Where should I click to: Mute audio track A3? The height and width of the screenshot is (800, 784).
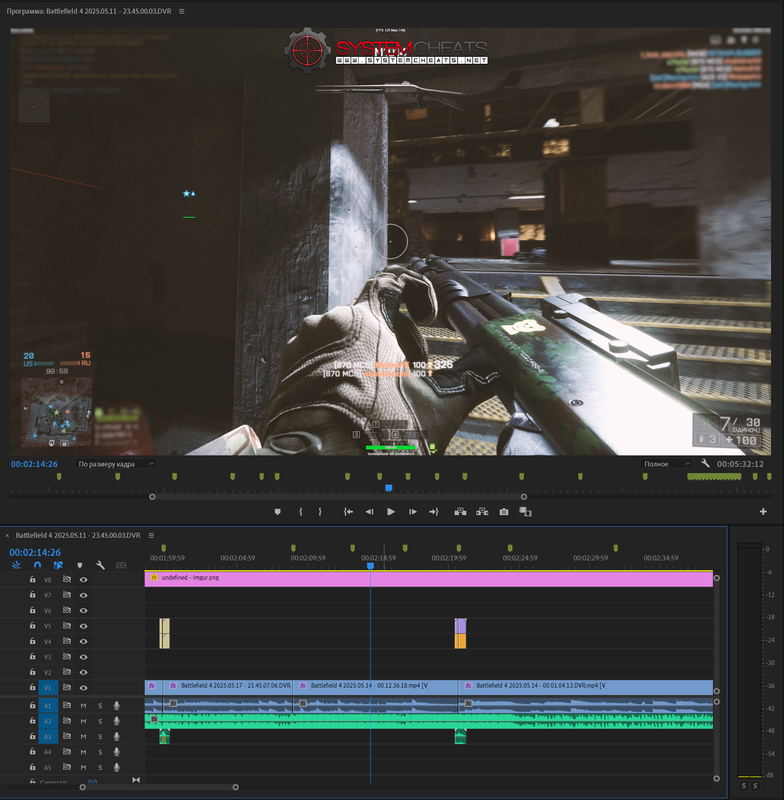84,737
